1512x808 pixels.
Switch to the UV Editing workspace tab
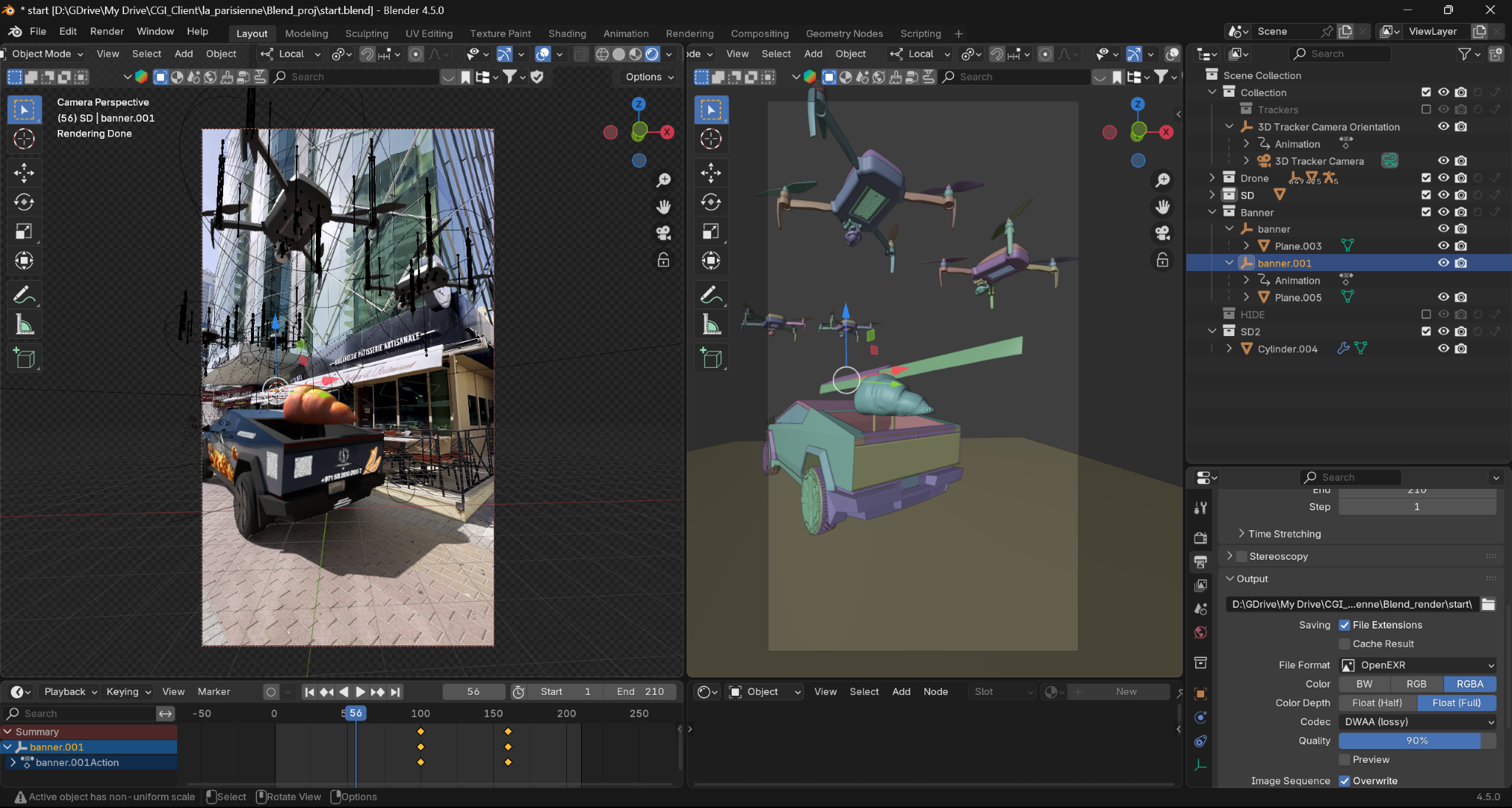(429, 34)
